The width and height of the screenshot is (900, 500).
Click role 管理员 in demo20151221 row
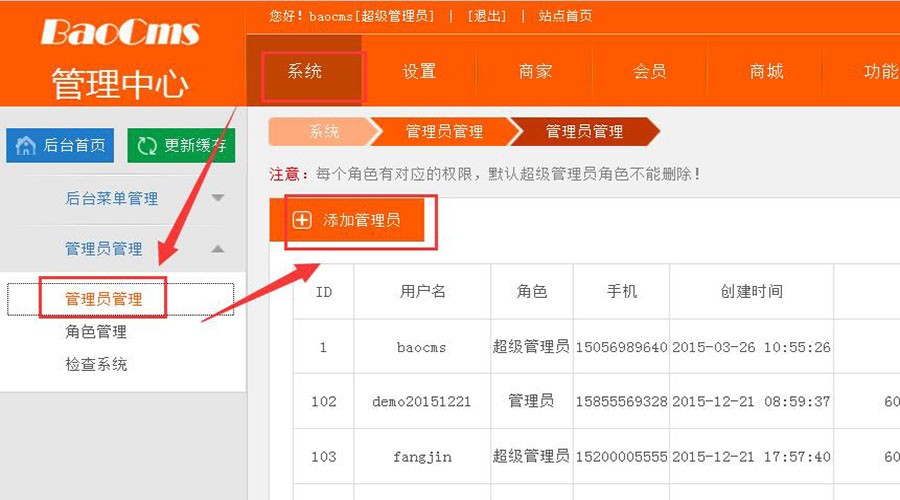[531, 401]
